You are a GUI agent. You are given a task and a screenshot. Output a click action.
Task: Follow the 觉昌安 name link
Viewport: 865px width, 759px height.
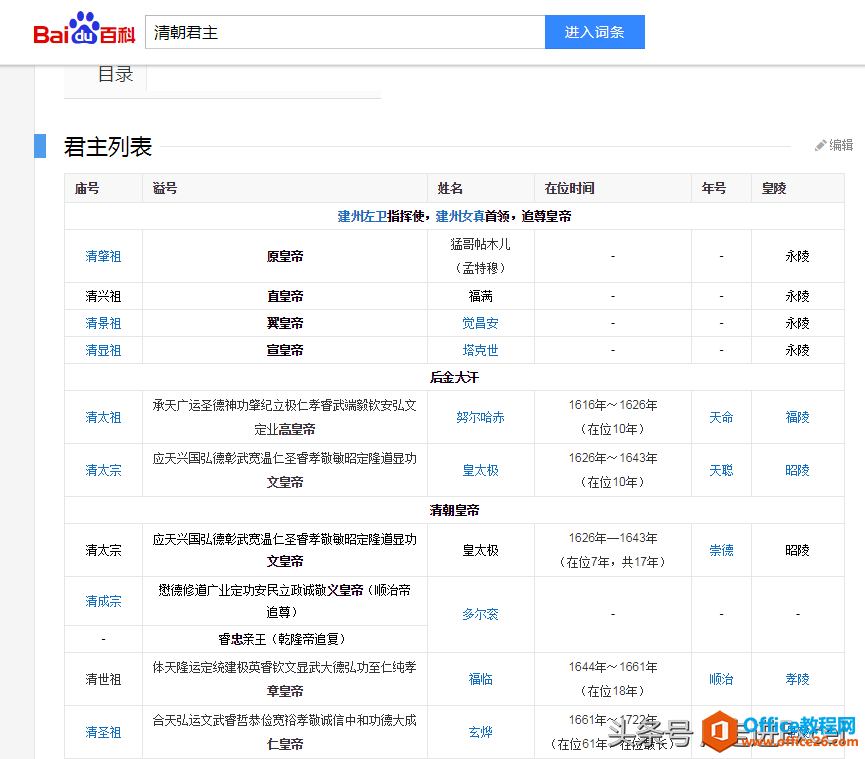(480, 323)
